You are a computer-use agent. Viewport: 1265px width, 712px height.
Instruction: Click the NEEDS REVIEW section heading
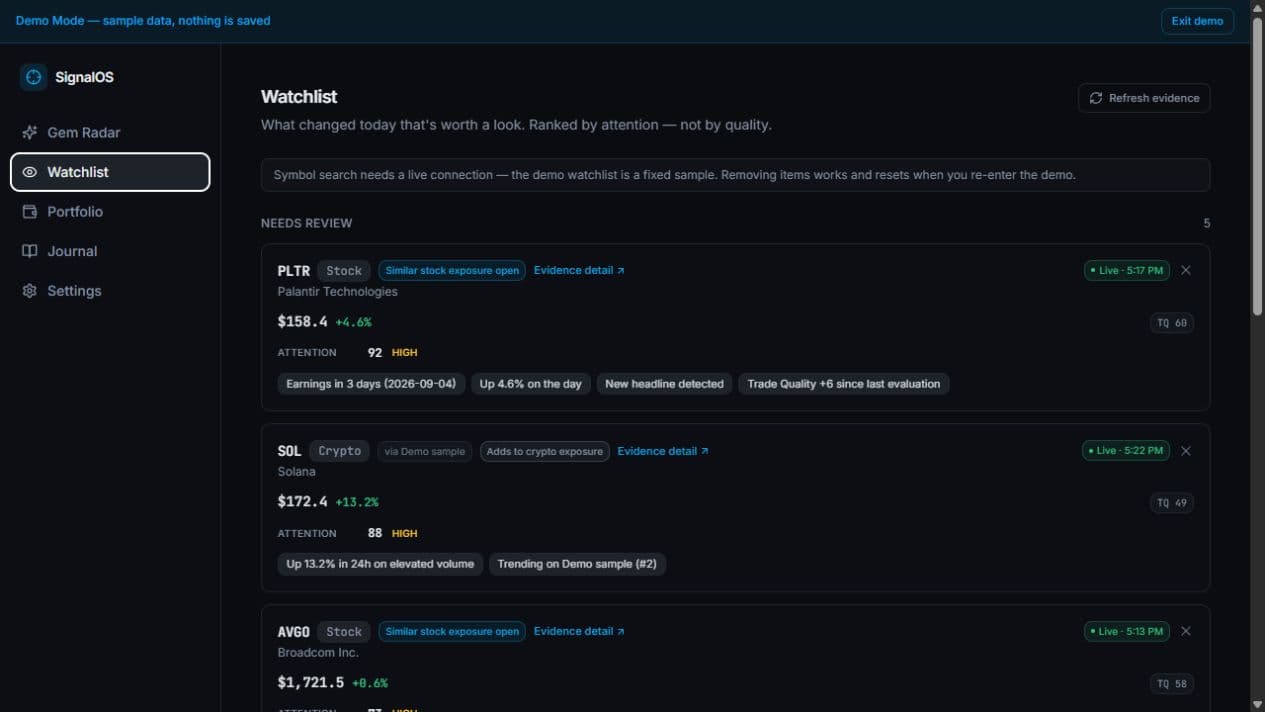pos(307,223)
